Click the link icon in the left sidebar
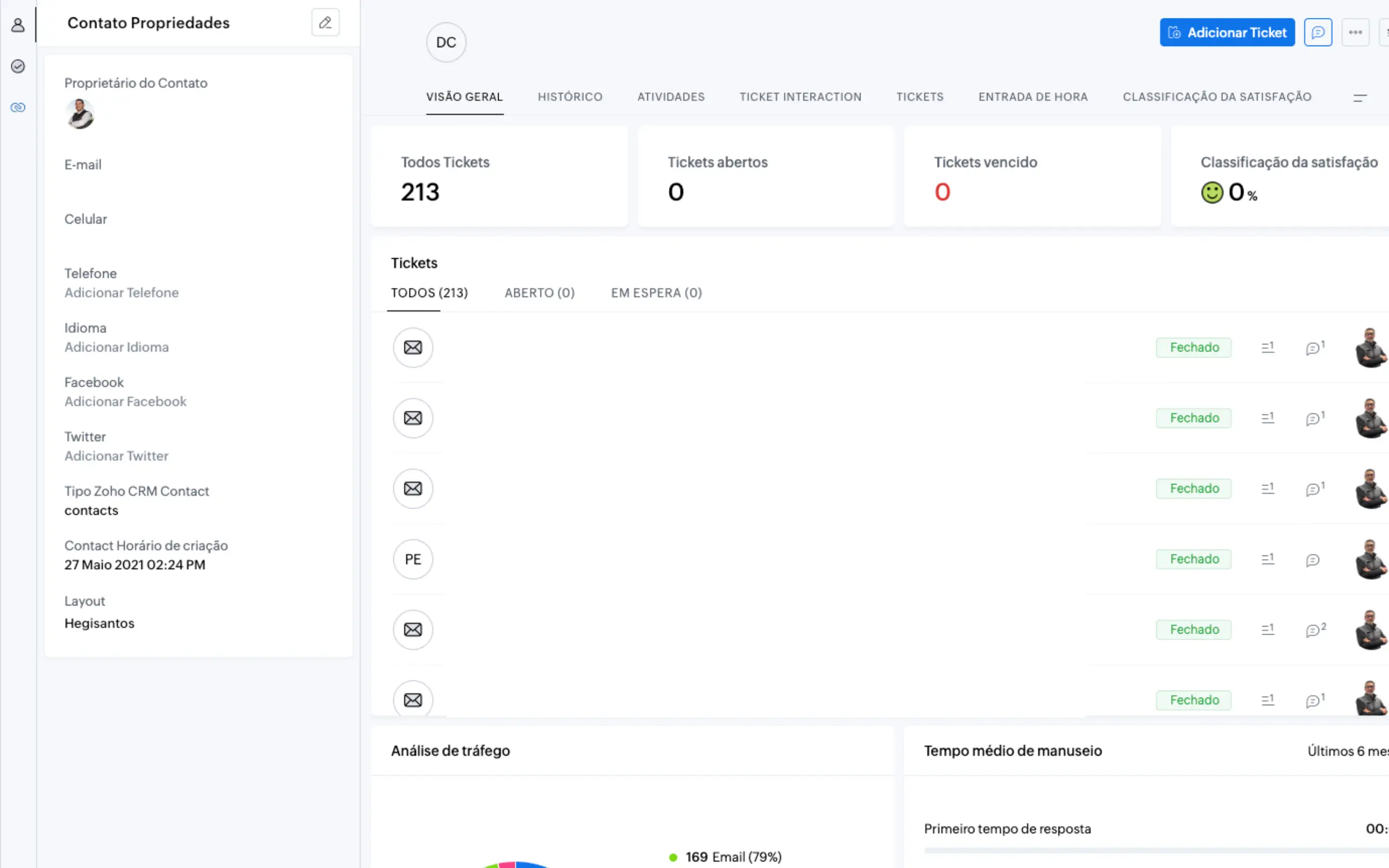Screen dimensions: 1389x868 [18, 107]
